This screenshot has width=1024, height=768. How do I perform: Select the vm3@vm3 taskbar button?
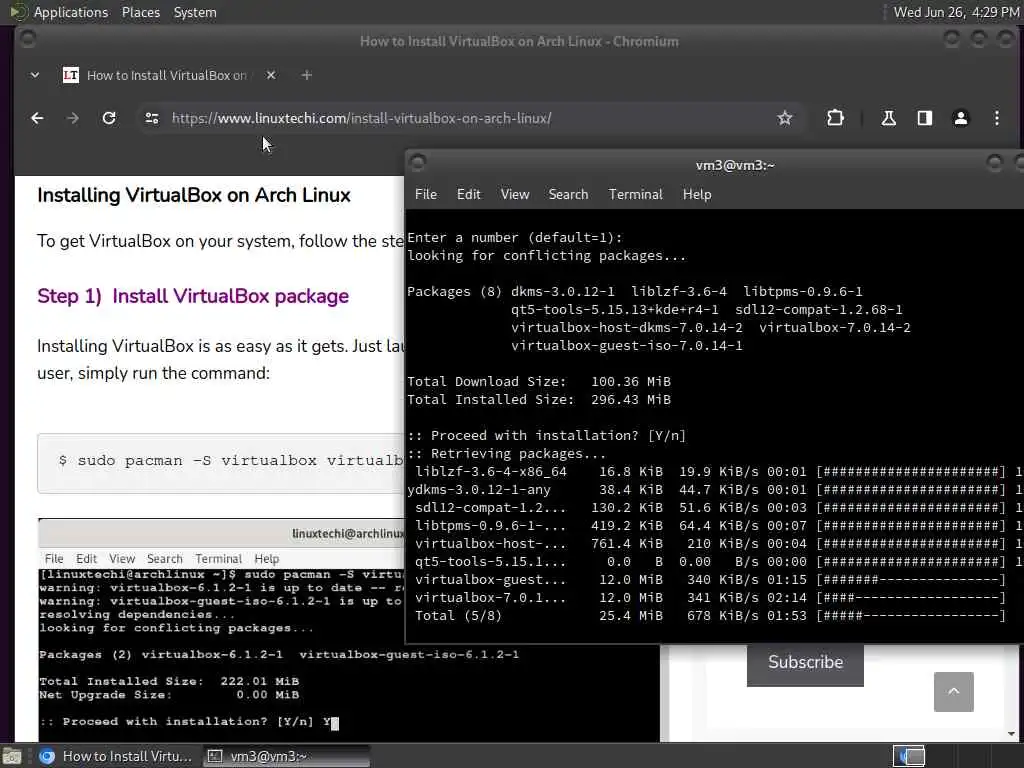coord(286,756)
